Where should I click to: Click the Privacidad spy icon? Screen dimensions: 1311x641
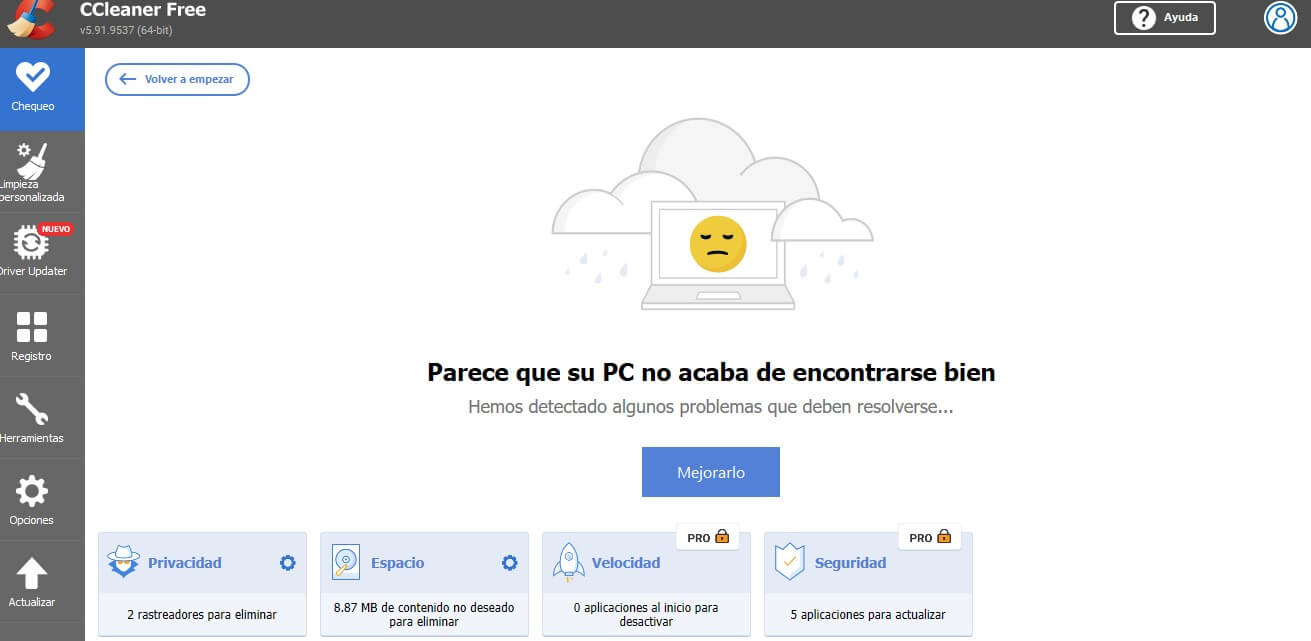tap(123, 562)
